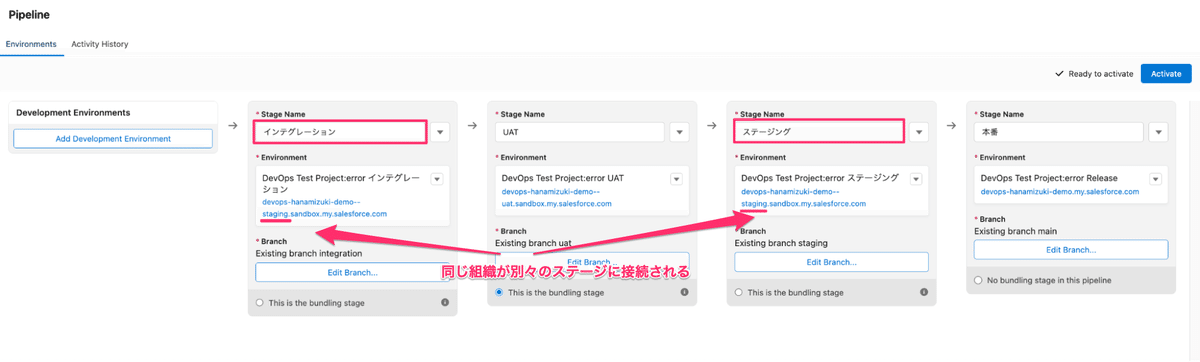Click Add Development Environment button

[113, 139]
